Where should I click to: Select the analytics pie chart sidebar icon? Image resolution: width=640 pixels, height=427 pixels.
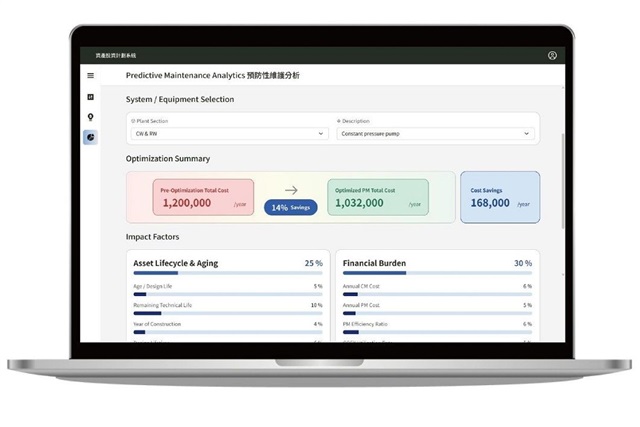point(90,137)
